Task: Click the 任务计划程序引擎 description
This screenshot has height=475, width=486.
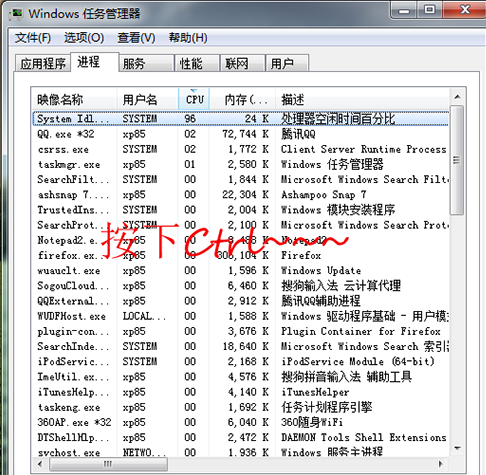Action: (x=327, y=407)
